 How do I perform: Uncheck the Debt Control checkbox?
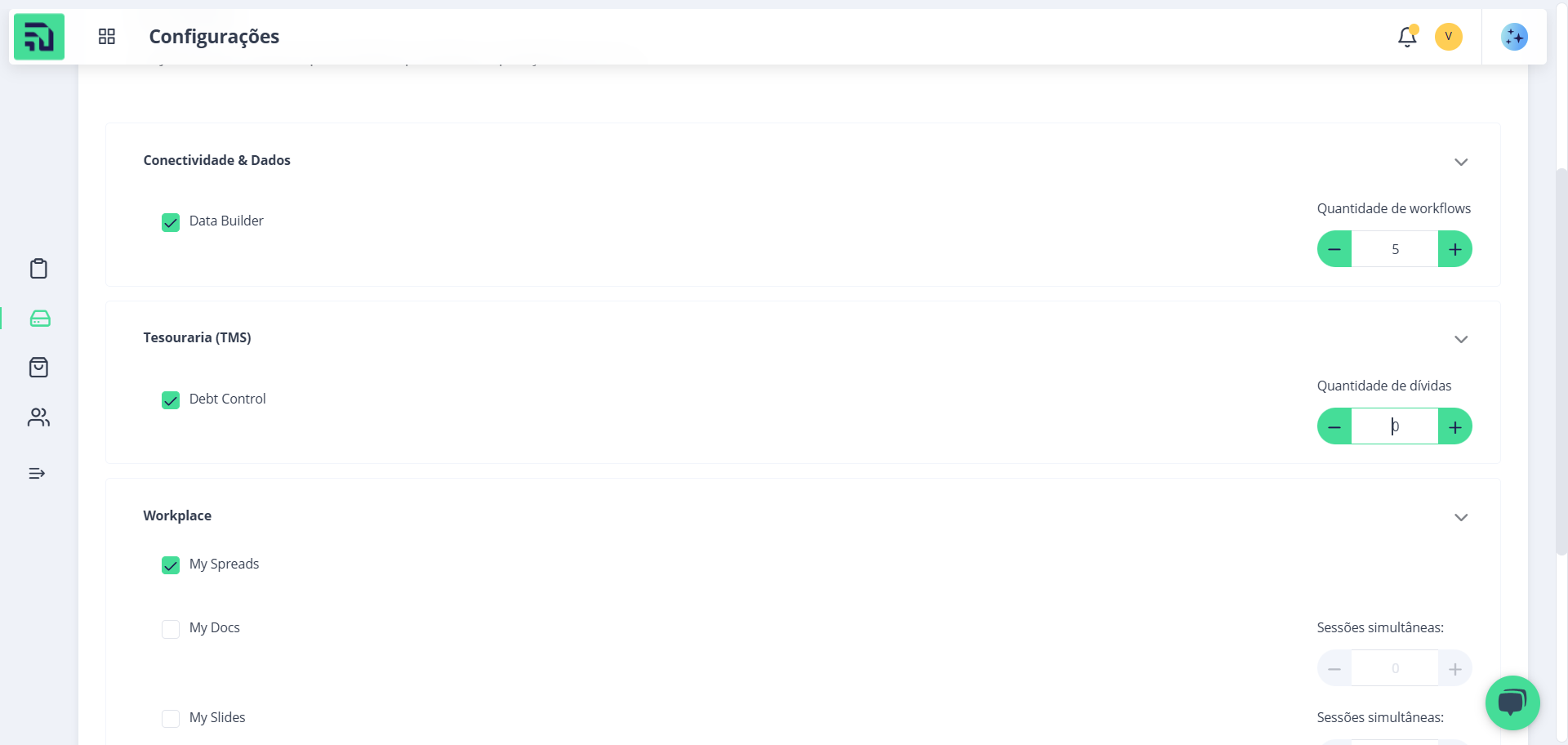point(171,400)
